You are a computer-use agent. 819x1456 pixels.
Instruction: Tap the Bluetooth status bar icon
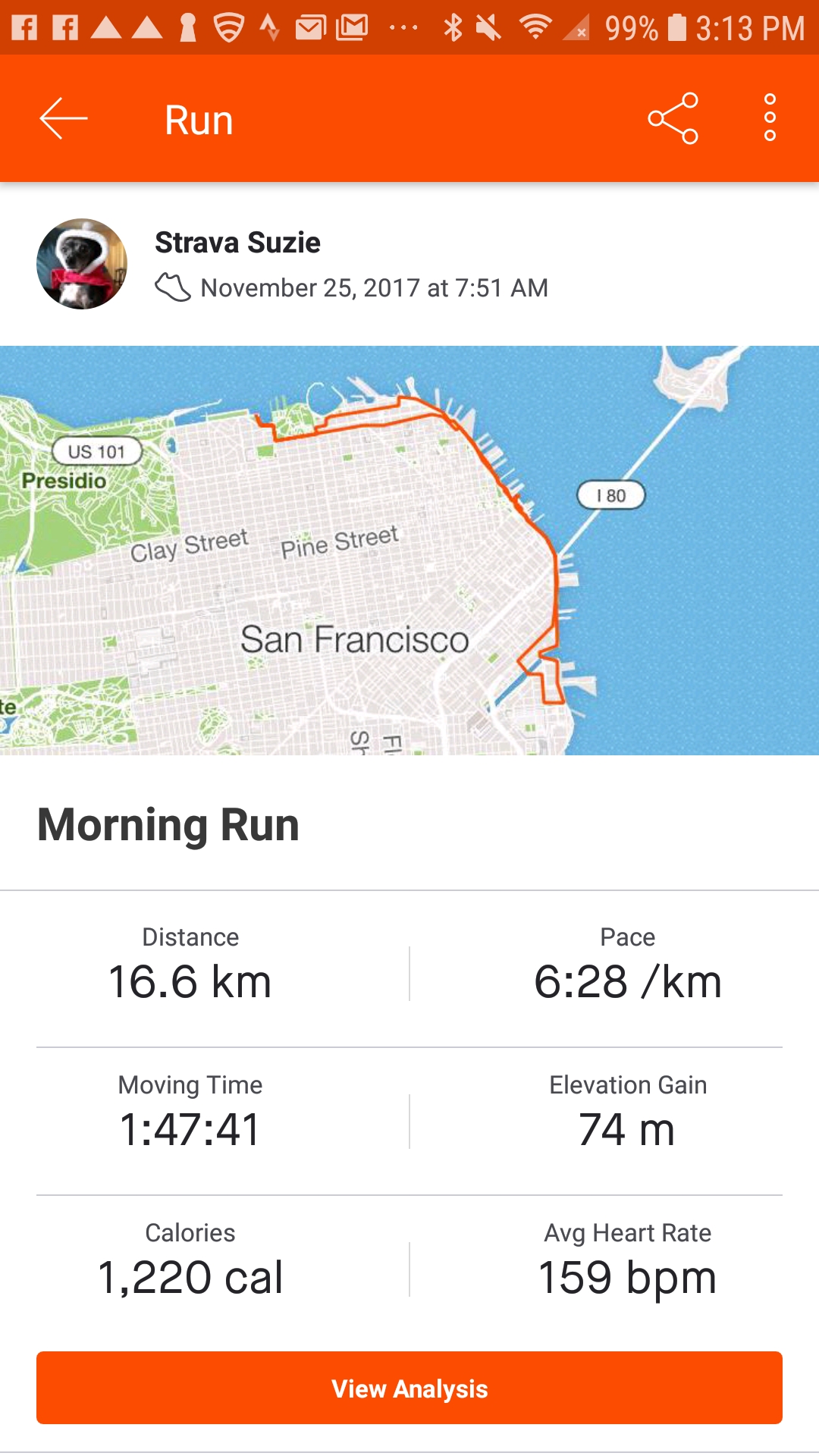click(x=453, y=28)
